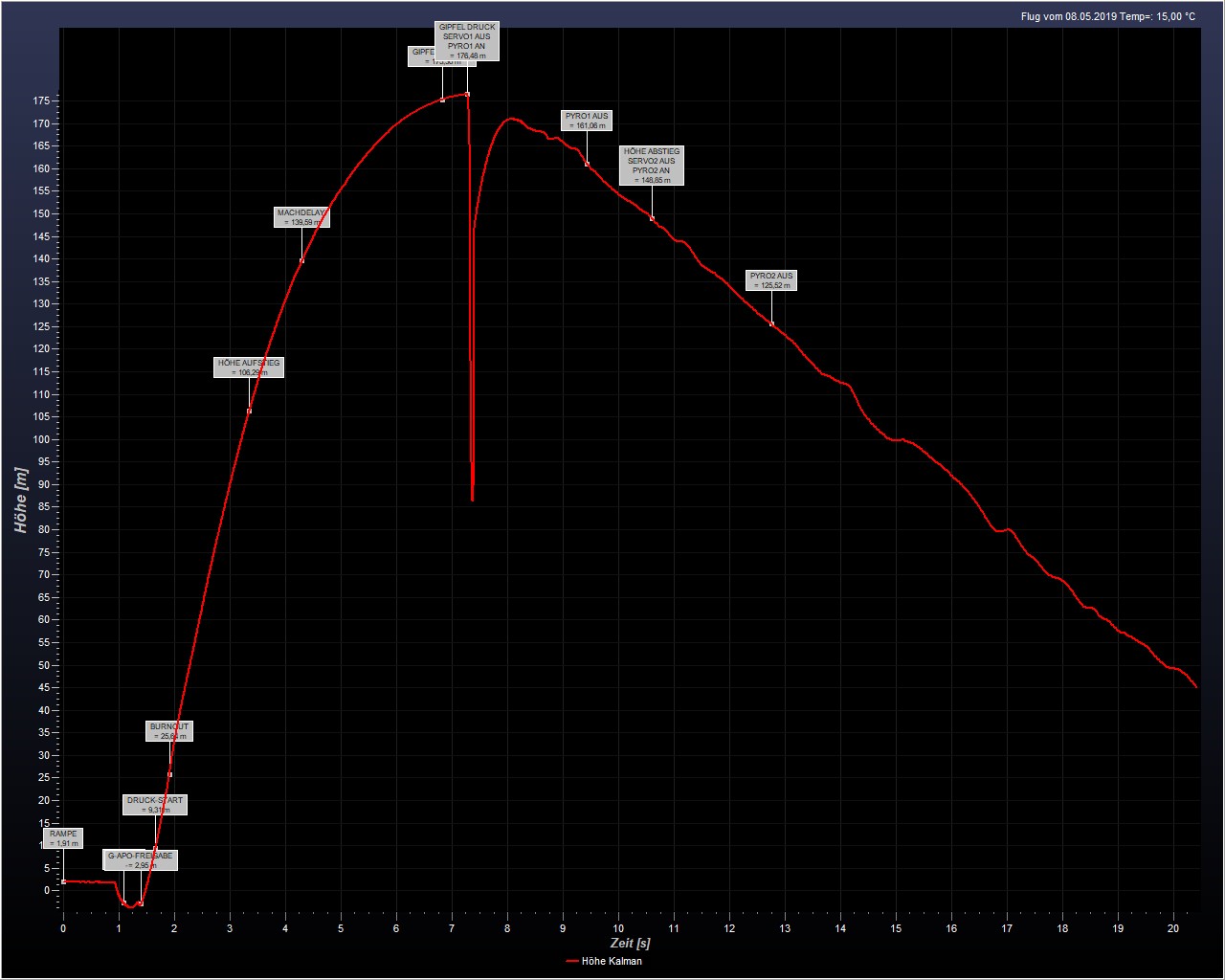Viewport: 1225px width, 980px height.
Task: Click the flight date and temperature header text
Action: click(1107, 16)
